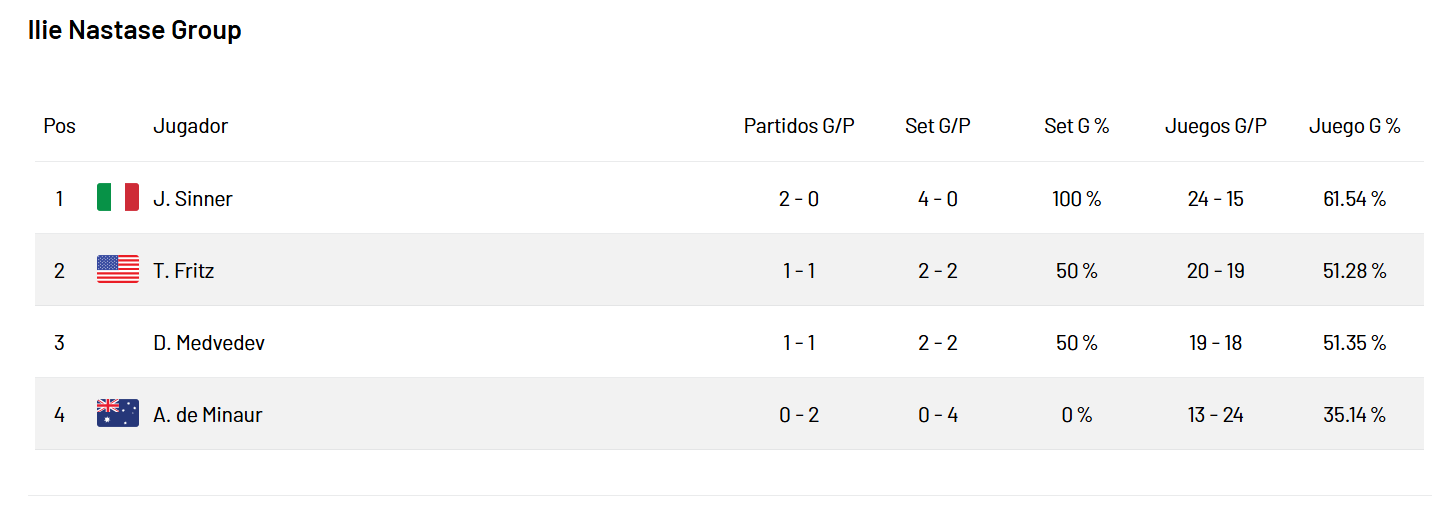Click the United States flag icon beside T. Fritz
This screenshot has width=1448, height=511.
coord(118,270)
